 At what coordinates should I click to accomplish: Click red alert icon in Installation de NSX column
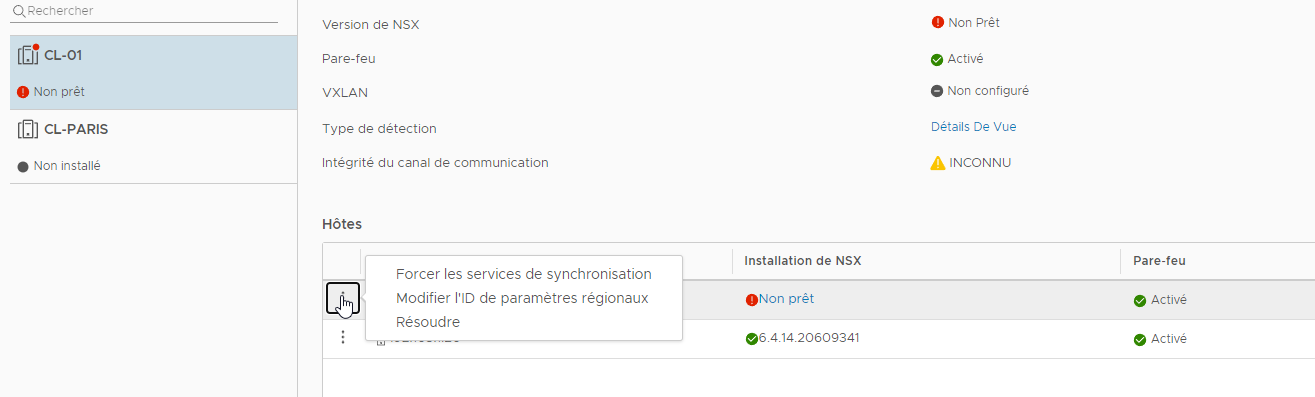[x=752, y=299]
